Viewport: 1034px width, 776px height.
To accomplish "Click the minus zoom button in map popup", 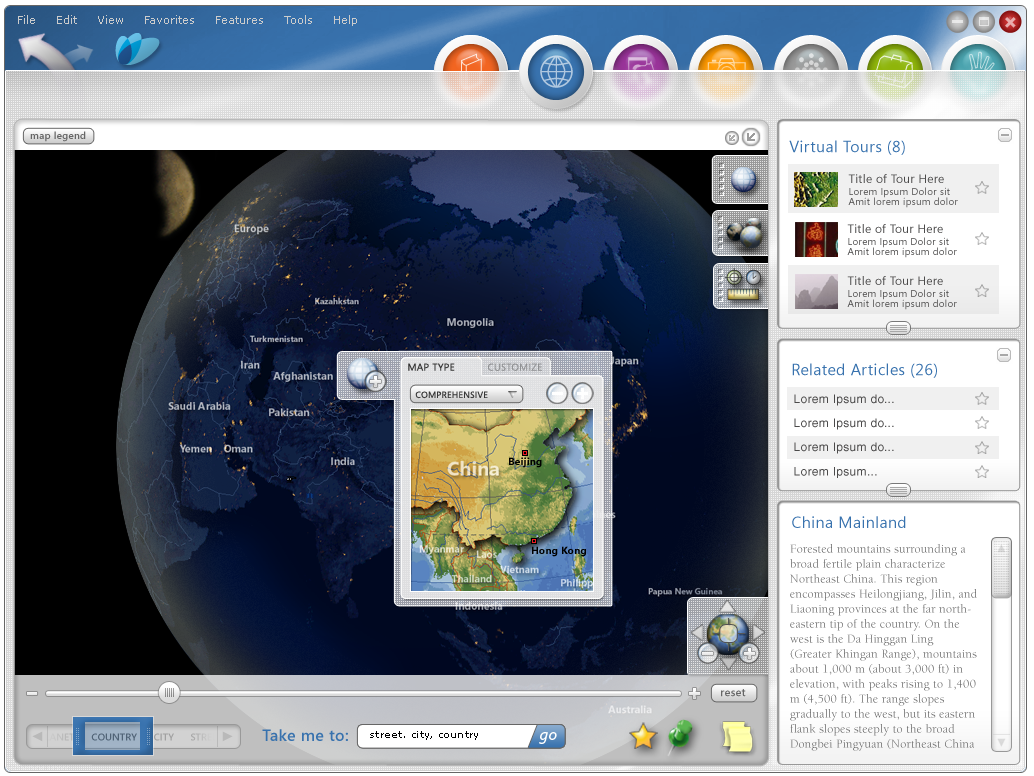I will (x=557, y=394).
